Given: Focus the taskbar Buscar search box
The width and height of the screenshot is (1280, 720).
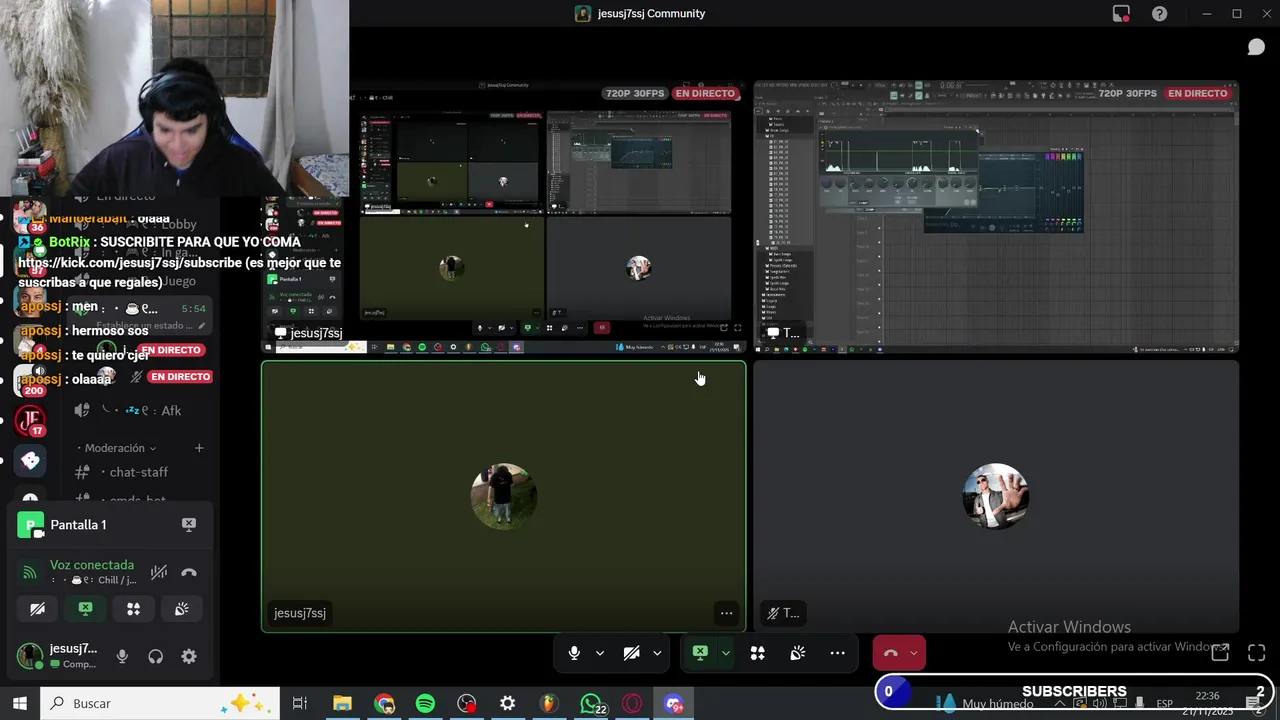Looking at the screenshot, I should coord(160,703).
